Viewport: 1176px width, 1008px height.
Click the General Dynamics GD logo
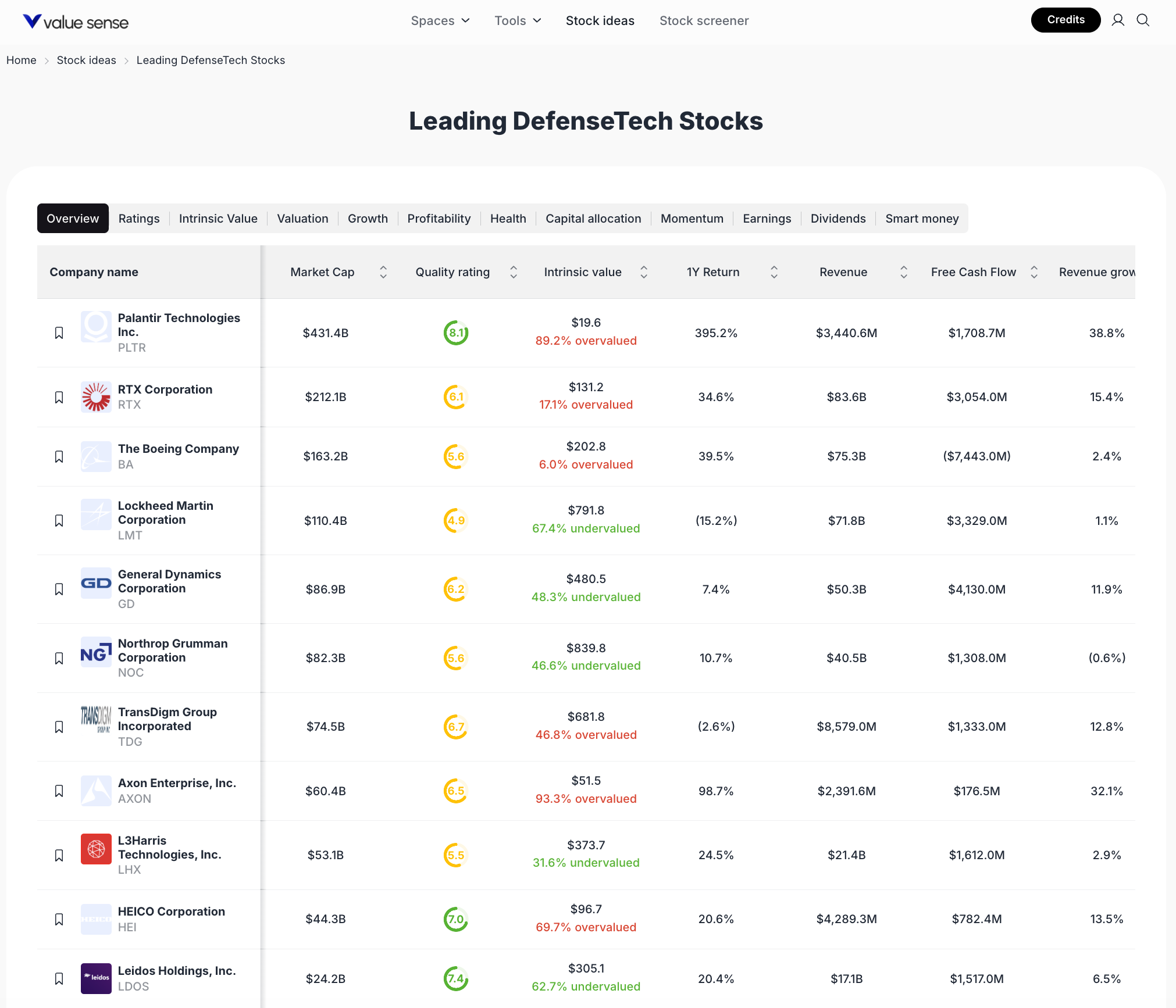click(x=96, y=583)
